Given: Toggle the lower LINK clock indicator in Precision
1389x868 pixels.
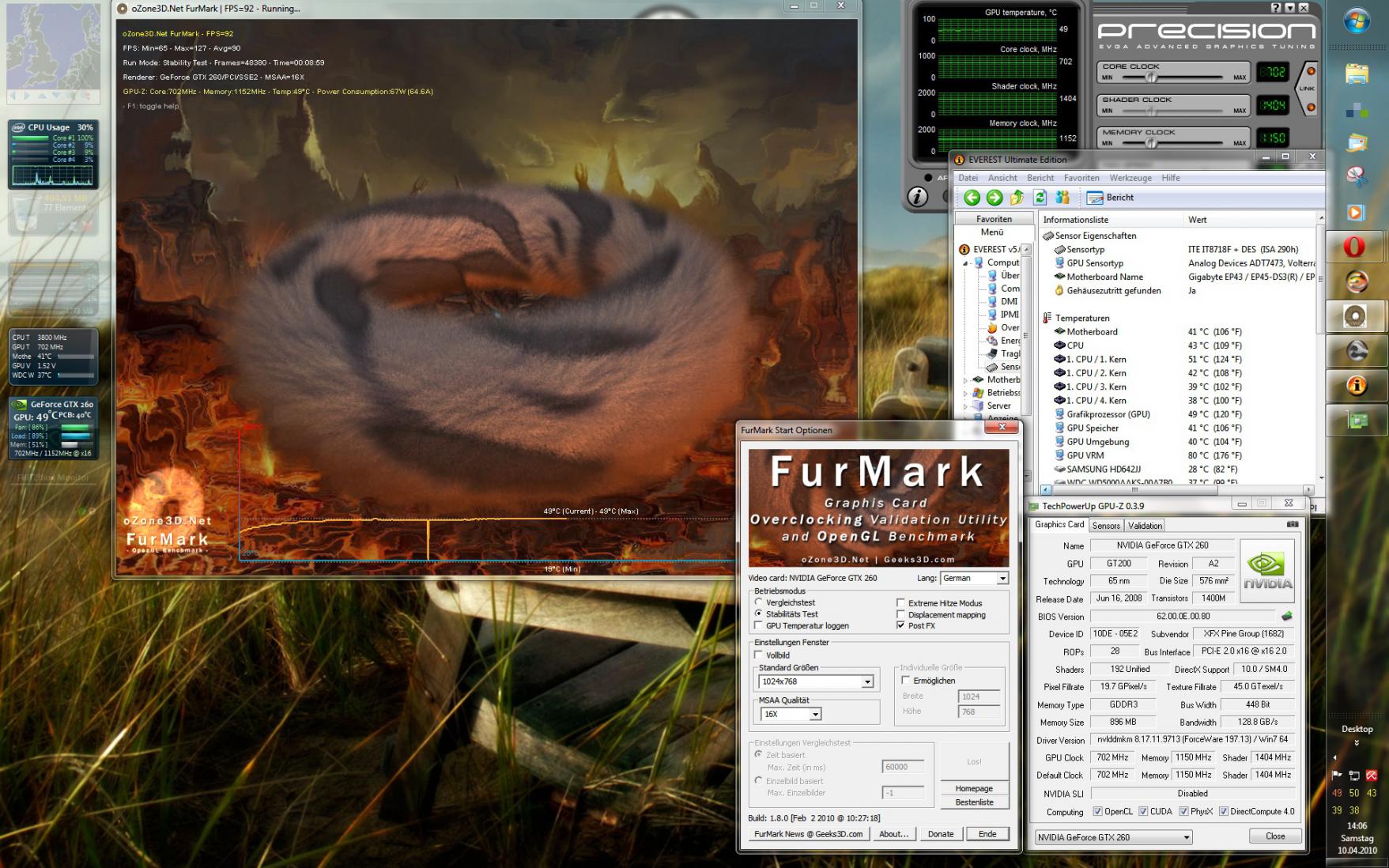Looking at the screenshot, I should [x=1311, y=107].
